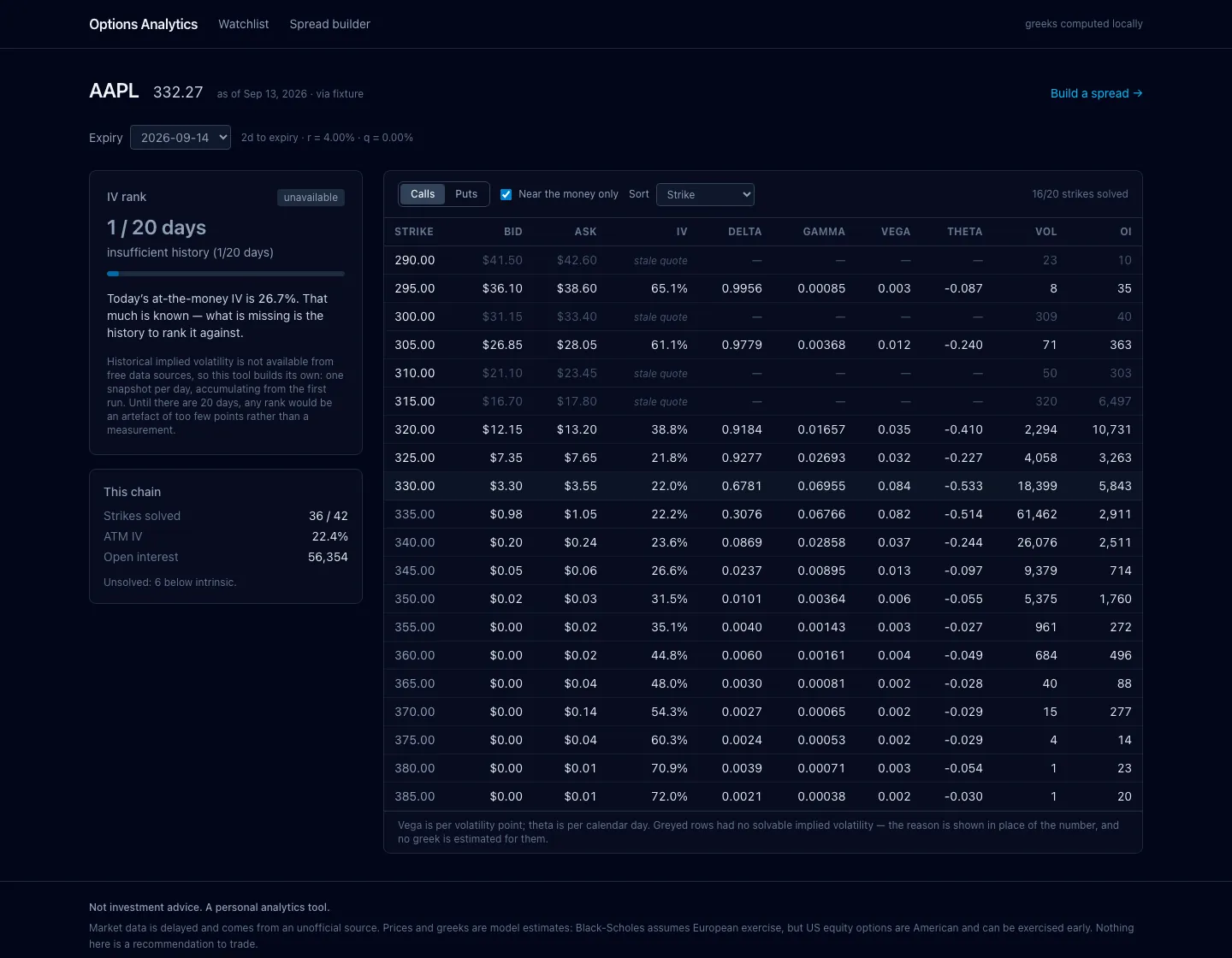The width and height of the screenshot is (1232, 958).
Task: Open the Expiry date dropdown
Action: click(x=181, y=137)
